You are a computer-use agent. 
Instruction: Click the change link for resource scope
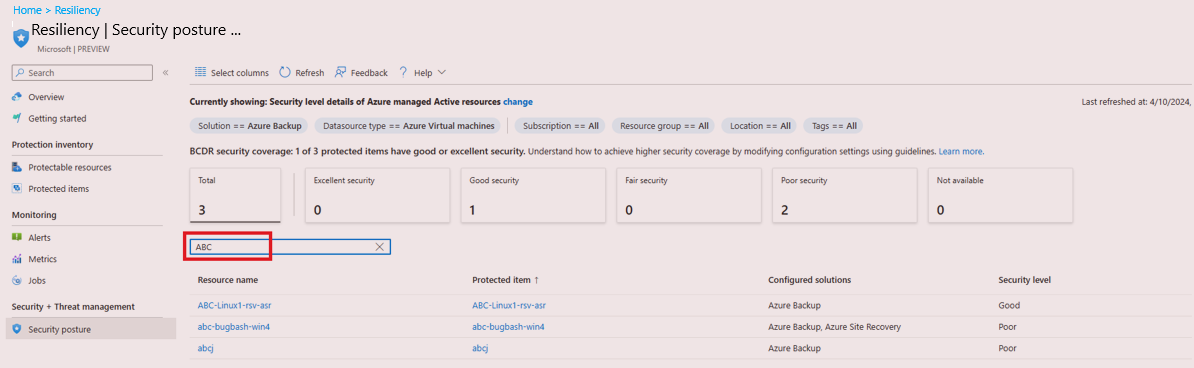pyautogui.click(x=518, y=101)
